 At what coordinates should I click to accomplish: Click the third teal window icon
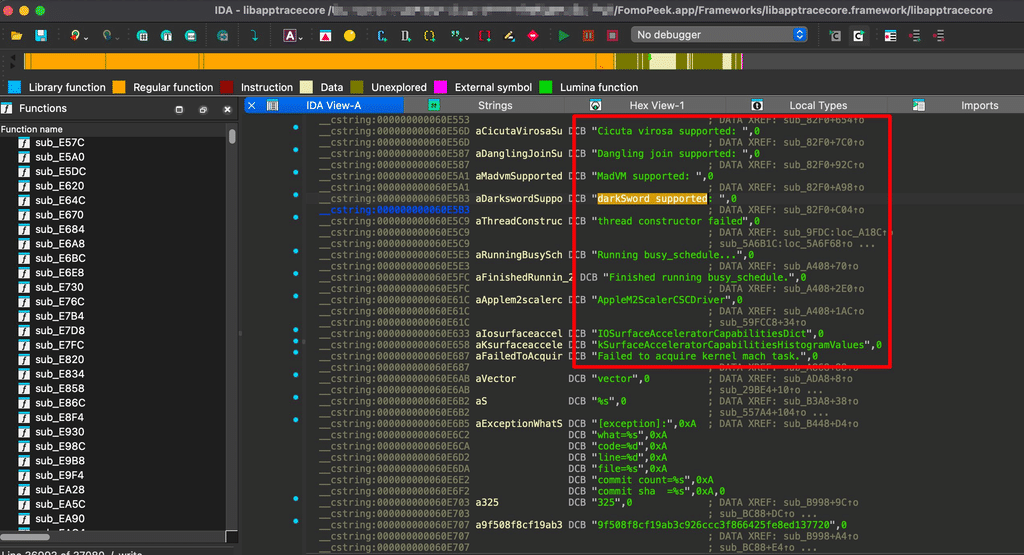coord(190,36)
